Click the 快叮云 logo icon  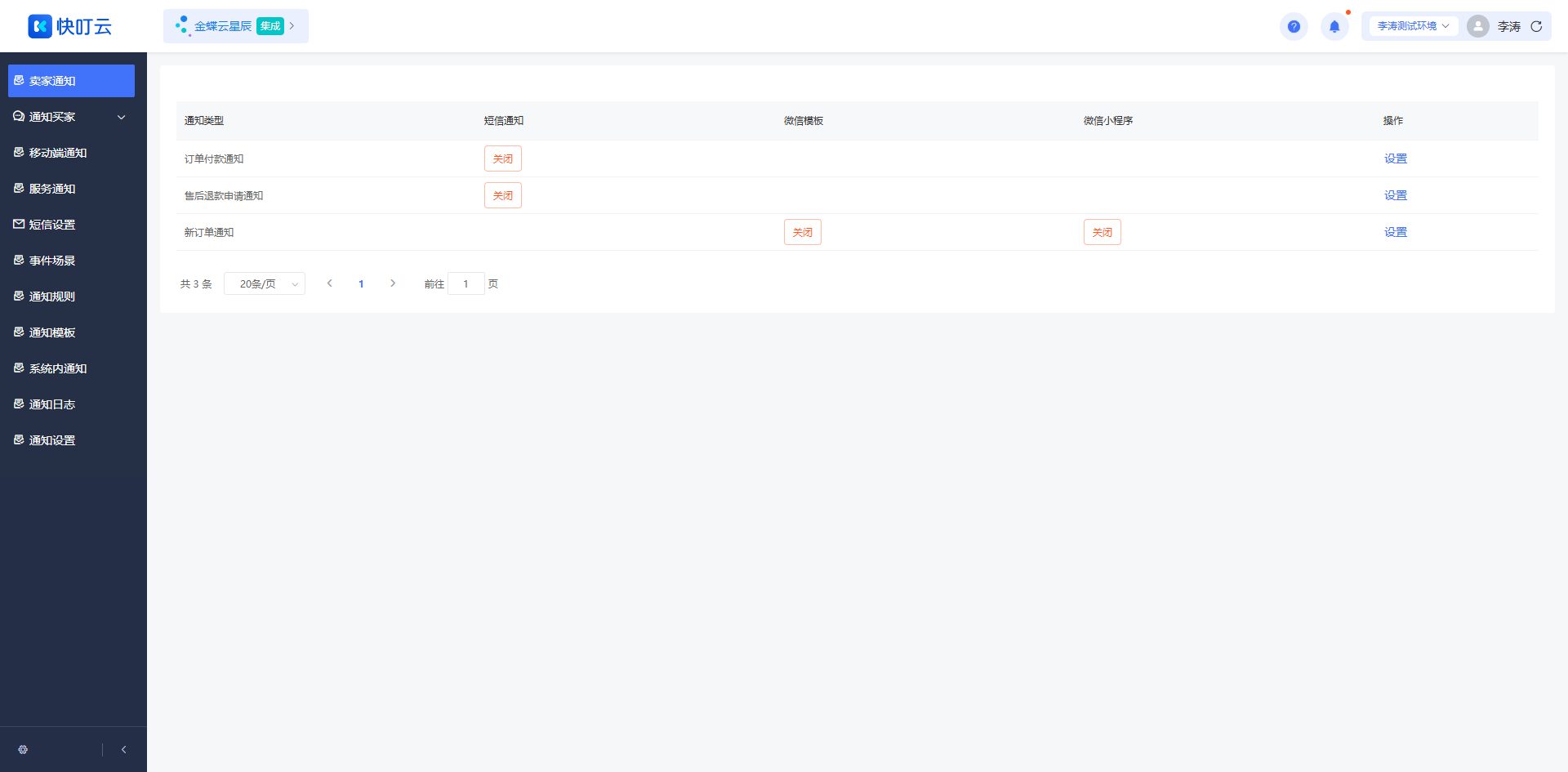(40, 26)
